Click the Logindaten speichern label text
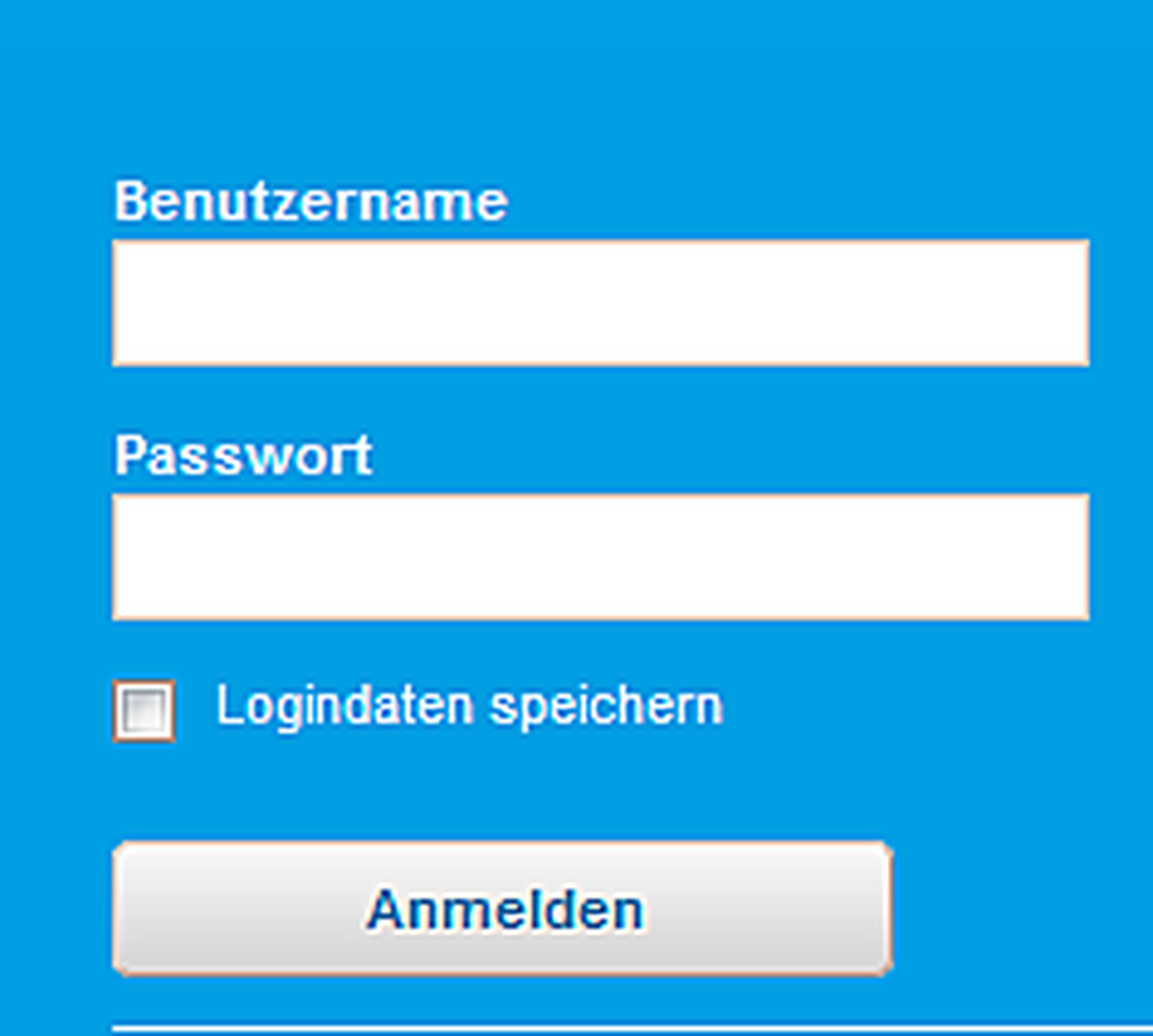The height and width of the screenshot is (1036, 1153). tap(469, 706)
